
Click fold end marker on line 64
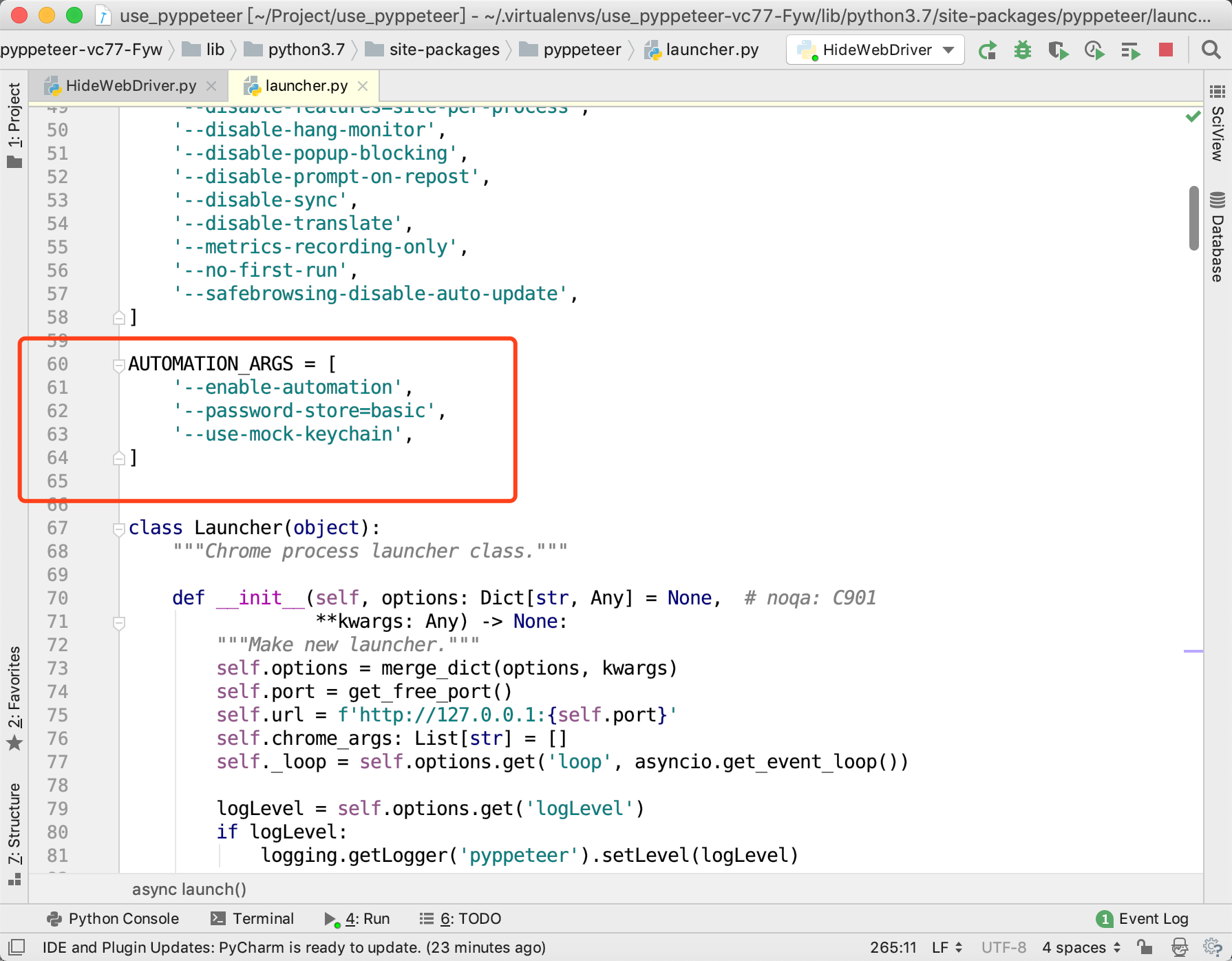click(x=118, y=458)
